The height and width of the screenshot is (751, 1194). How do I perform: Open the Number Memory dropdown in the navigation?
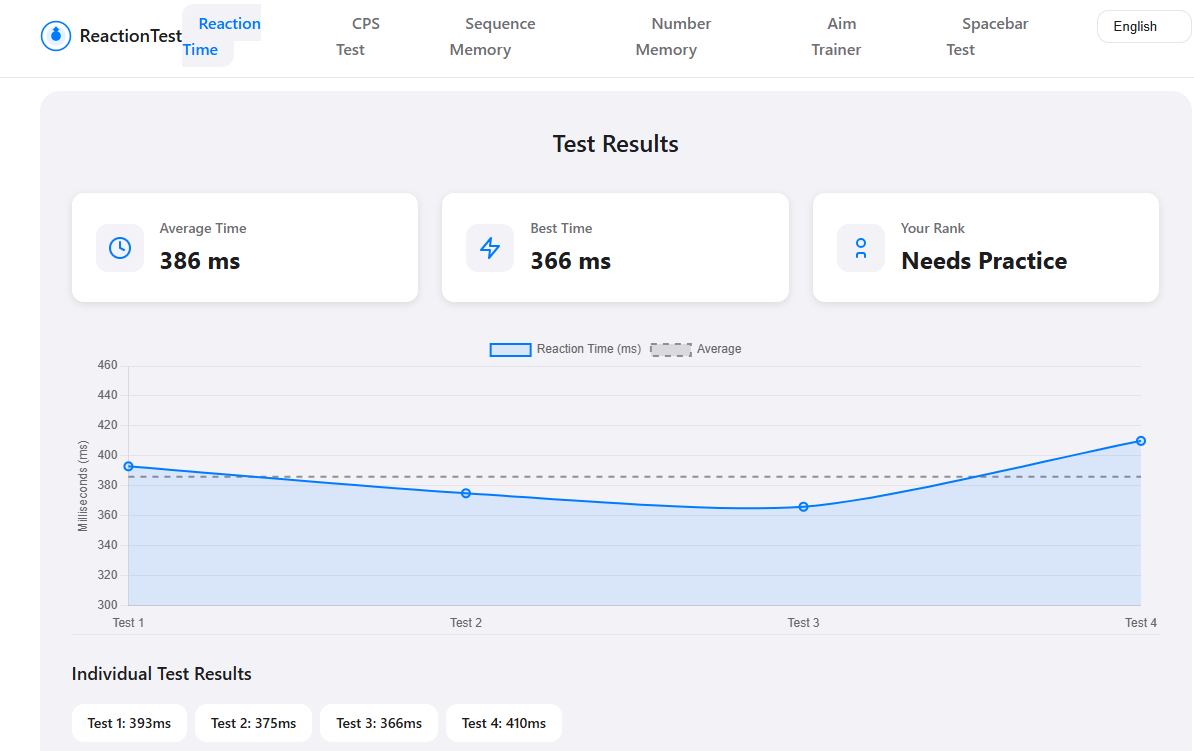pyautogui.click(x=680, y=36)
